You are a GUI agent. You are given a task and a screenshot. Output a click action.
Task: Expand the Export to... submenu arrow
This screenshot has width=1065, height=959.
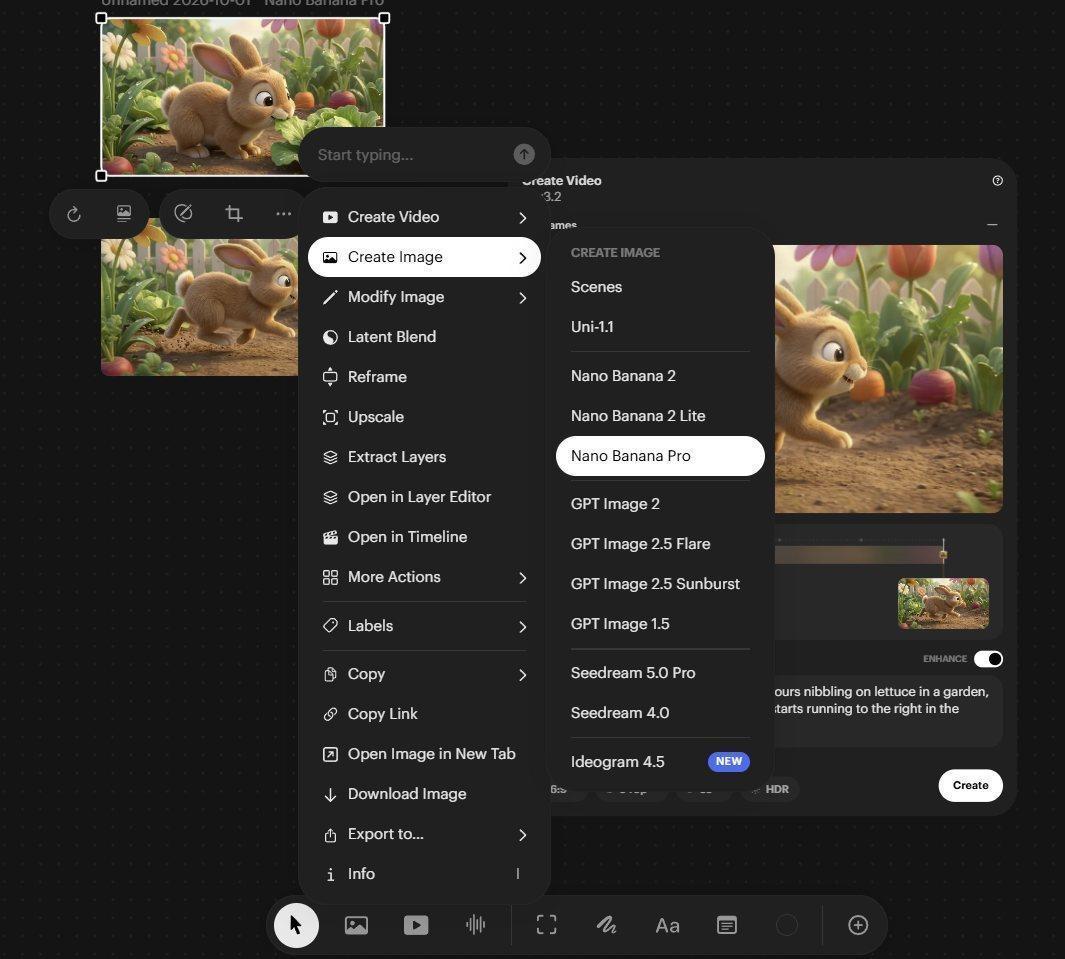(x=522, y=835)
